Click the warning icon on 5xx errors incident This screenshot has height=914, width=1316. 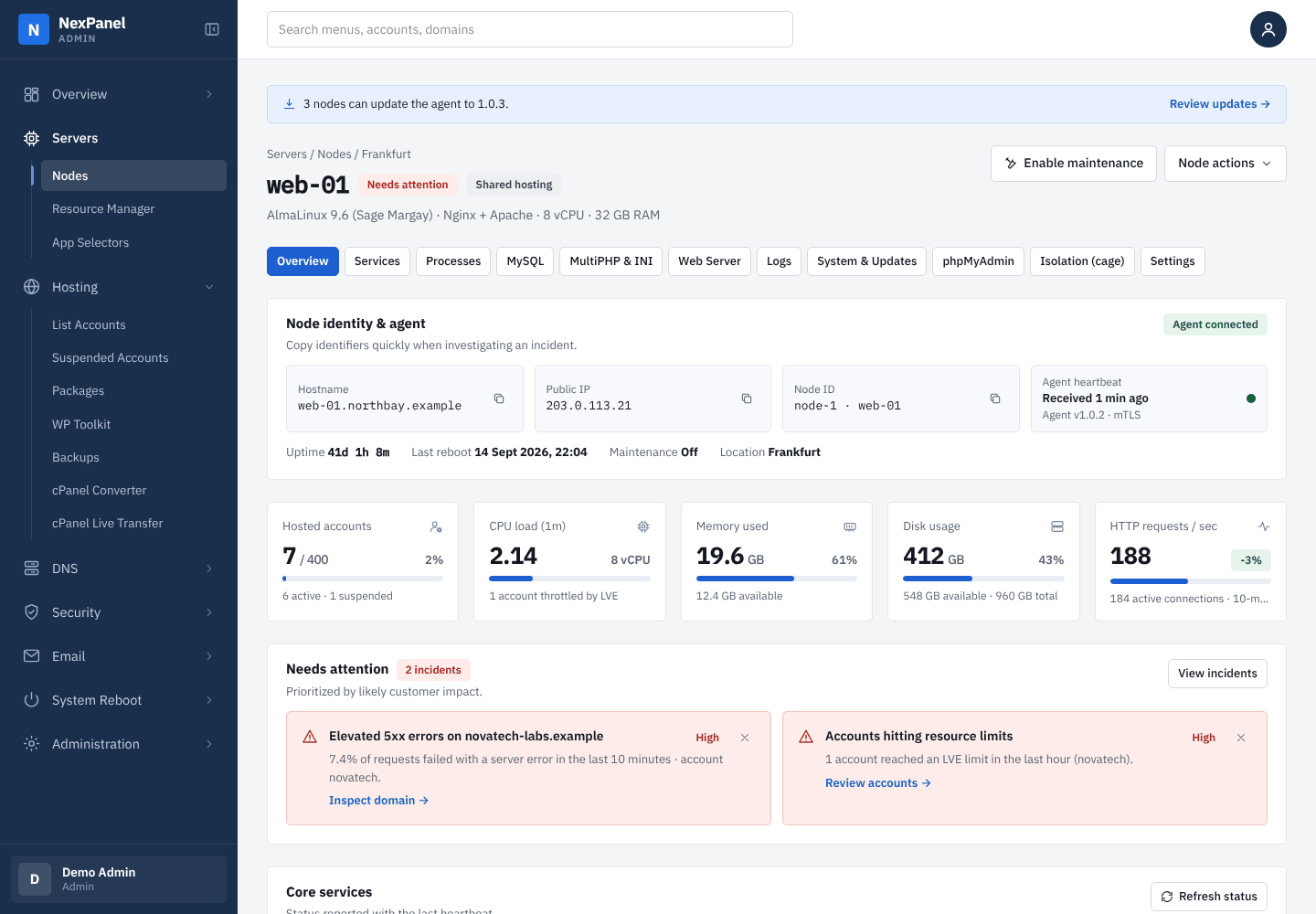click(x=310, y=737)
